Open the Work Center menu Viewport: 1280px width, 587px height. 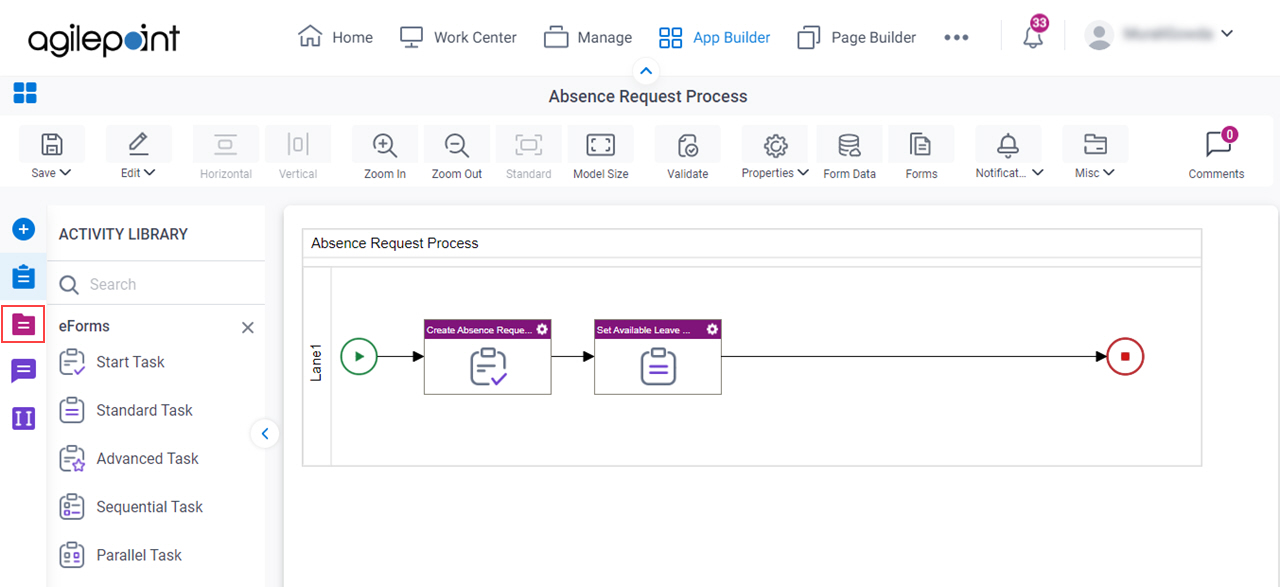(458, 37)
